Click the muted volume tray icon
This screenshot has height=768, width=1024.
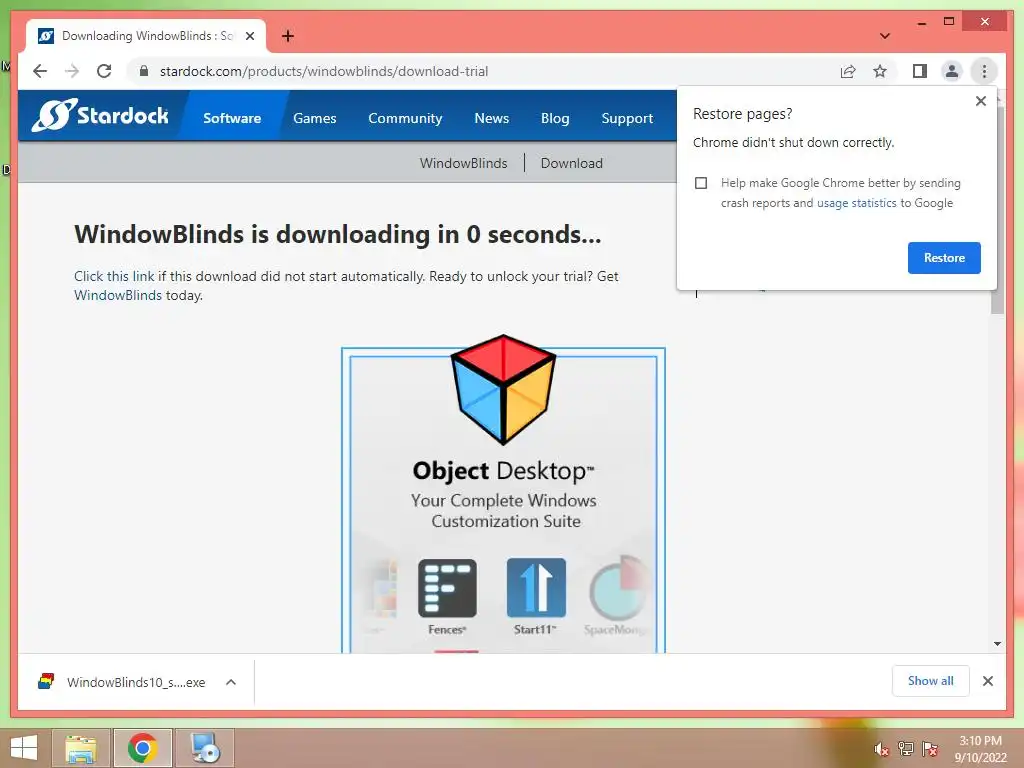tap(881, 749)
